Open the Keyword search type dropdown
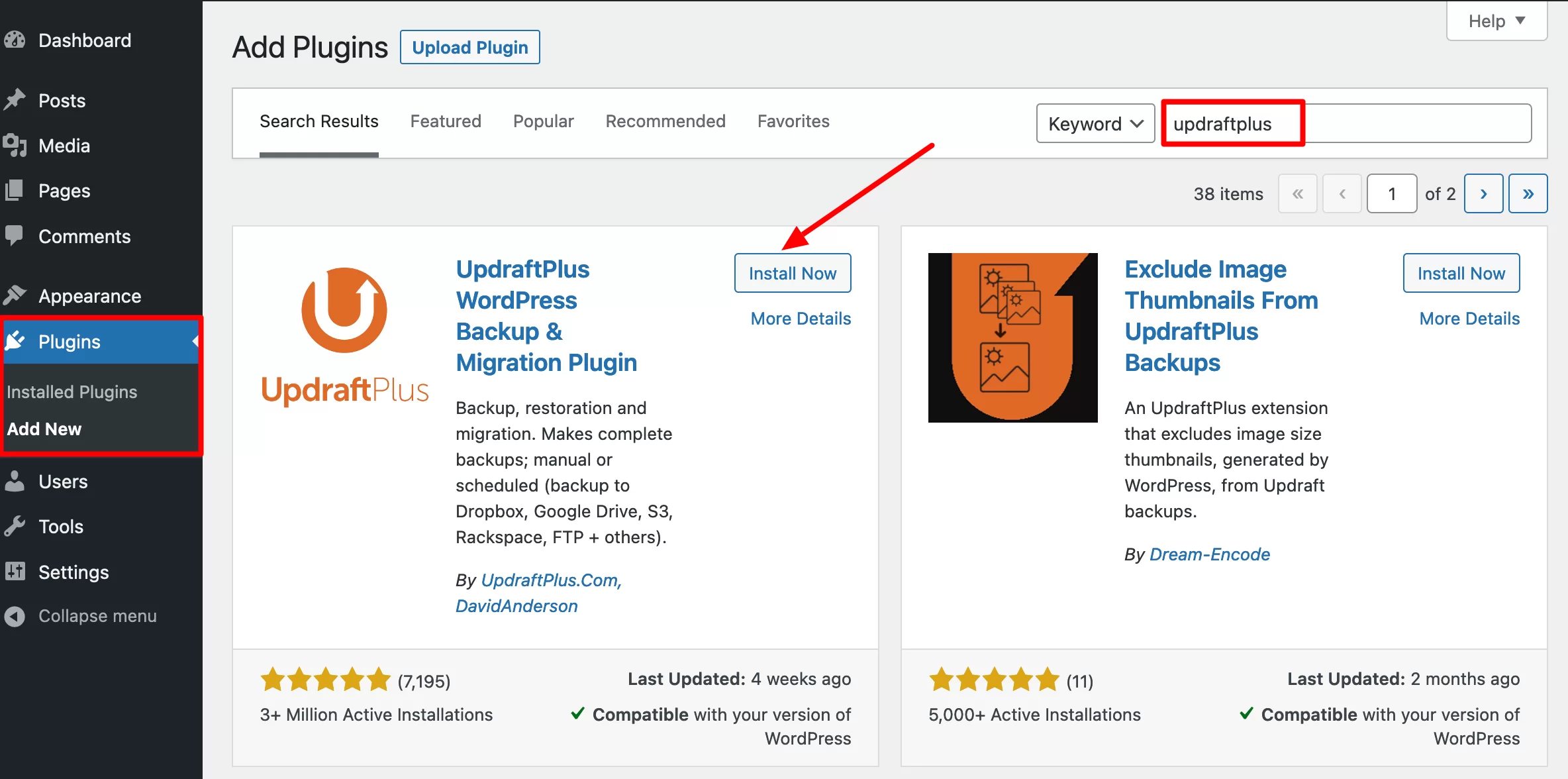This screenshot has width=1568, height=779. [1095, 124]
